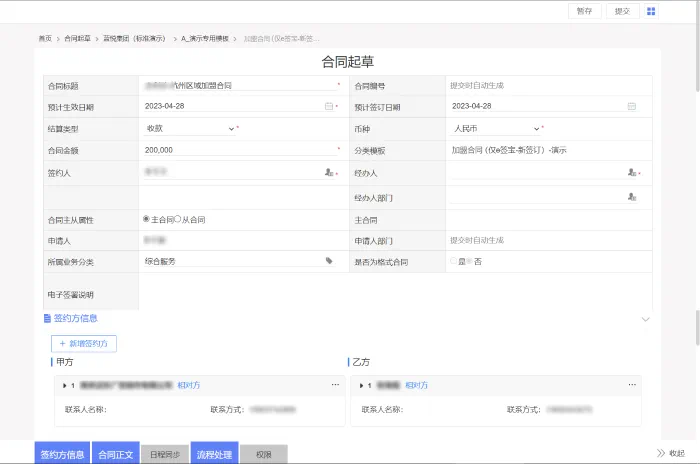Click the grid view icon at top right

tap(651, 11)
